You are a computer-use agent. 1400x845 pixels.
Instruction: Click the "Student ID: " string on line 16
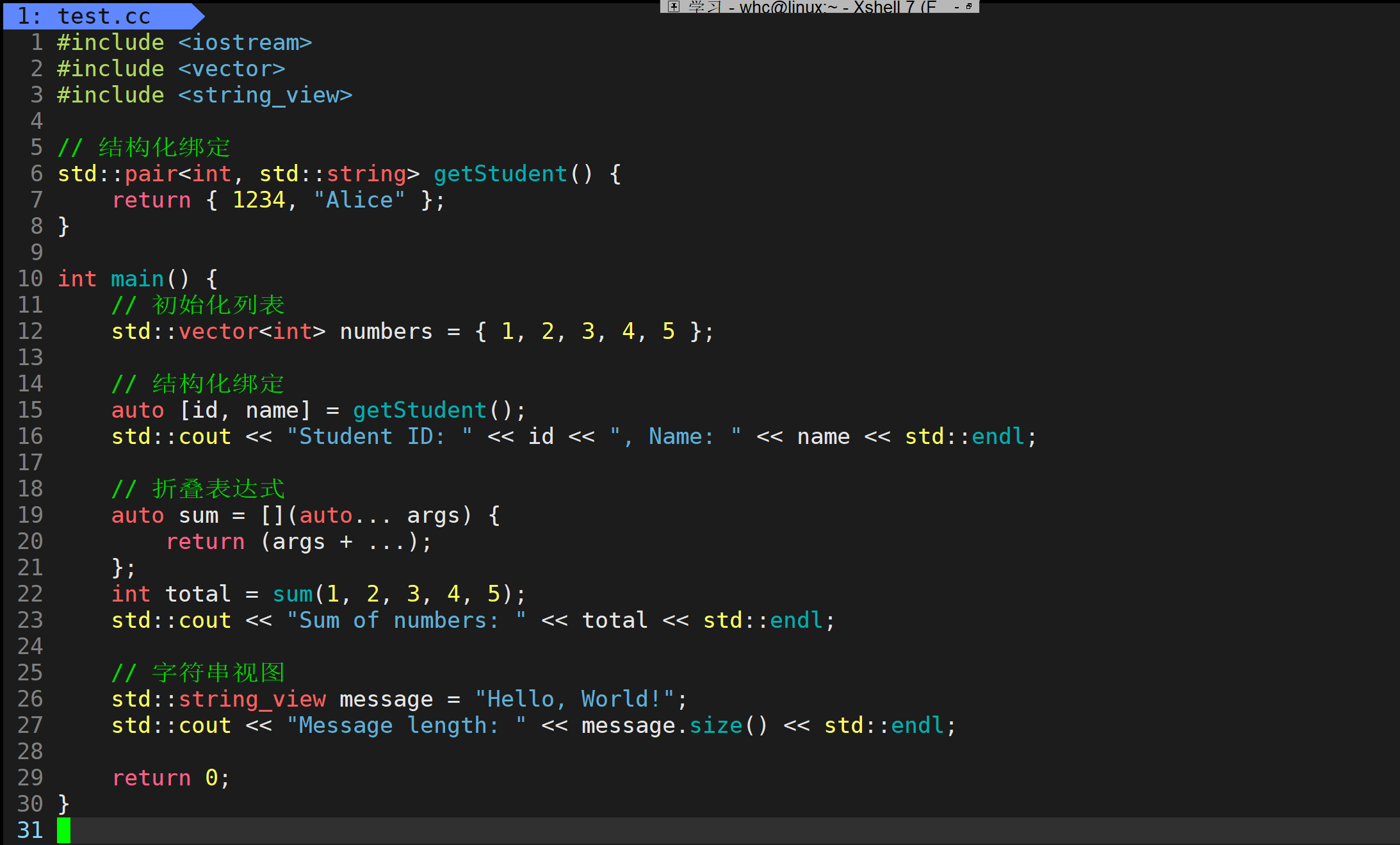[379, 436]
